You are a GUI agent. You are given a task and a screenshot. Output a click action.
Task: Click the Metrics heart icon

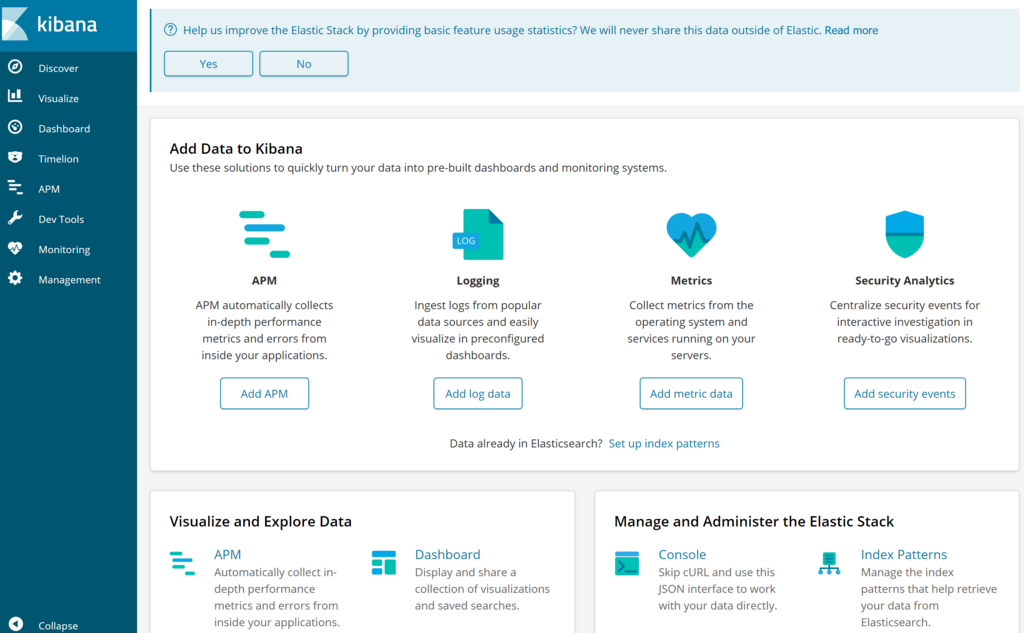(x=692, y=235)
